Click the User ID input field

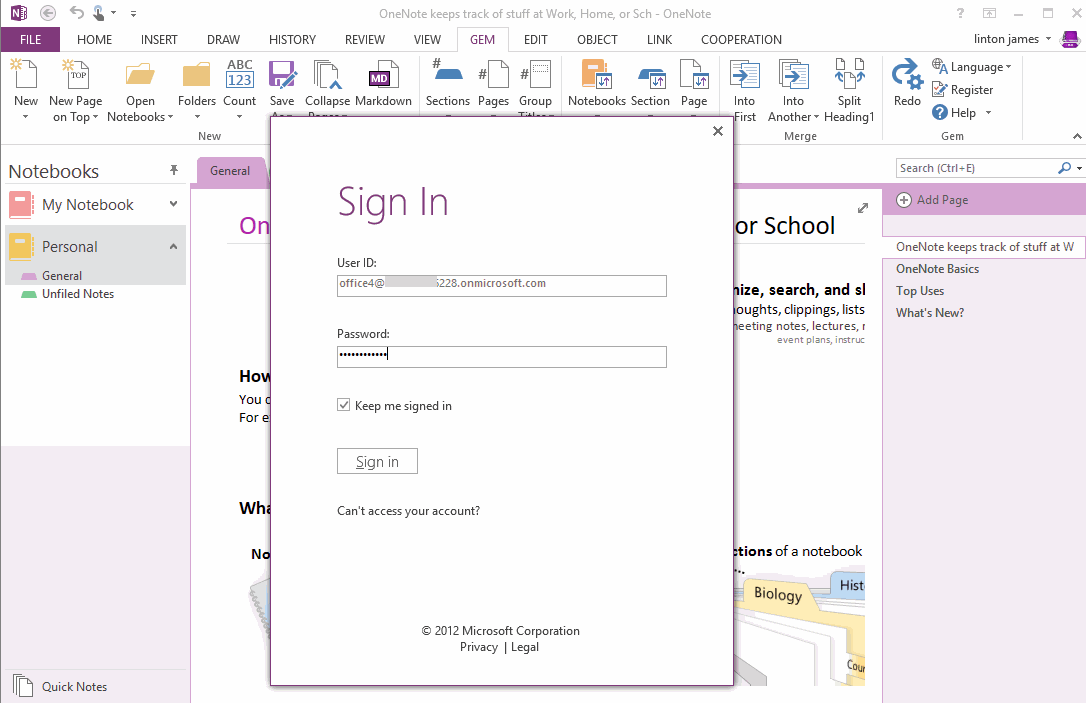(x=501, y=285)
